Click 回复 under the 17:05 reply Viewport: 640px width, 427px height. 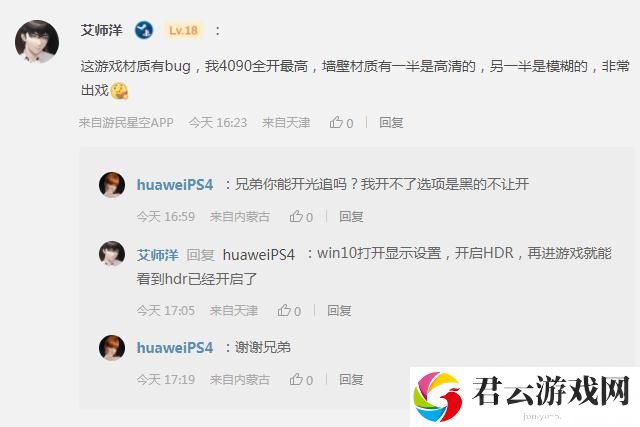tap(339, 311)
